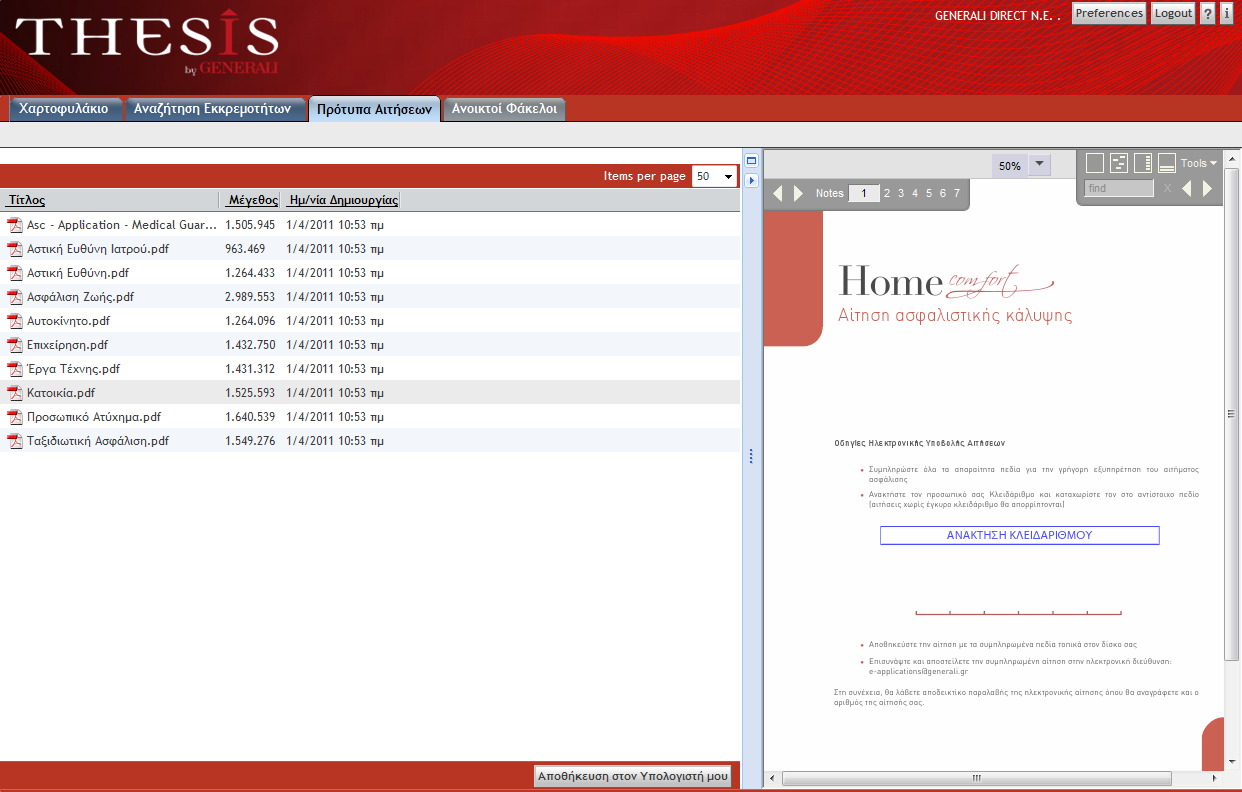
Task: Open the info 'i' icon in header
Action: click(x=1227, y=13)
